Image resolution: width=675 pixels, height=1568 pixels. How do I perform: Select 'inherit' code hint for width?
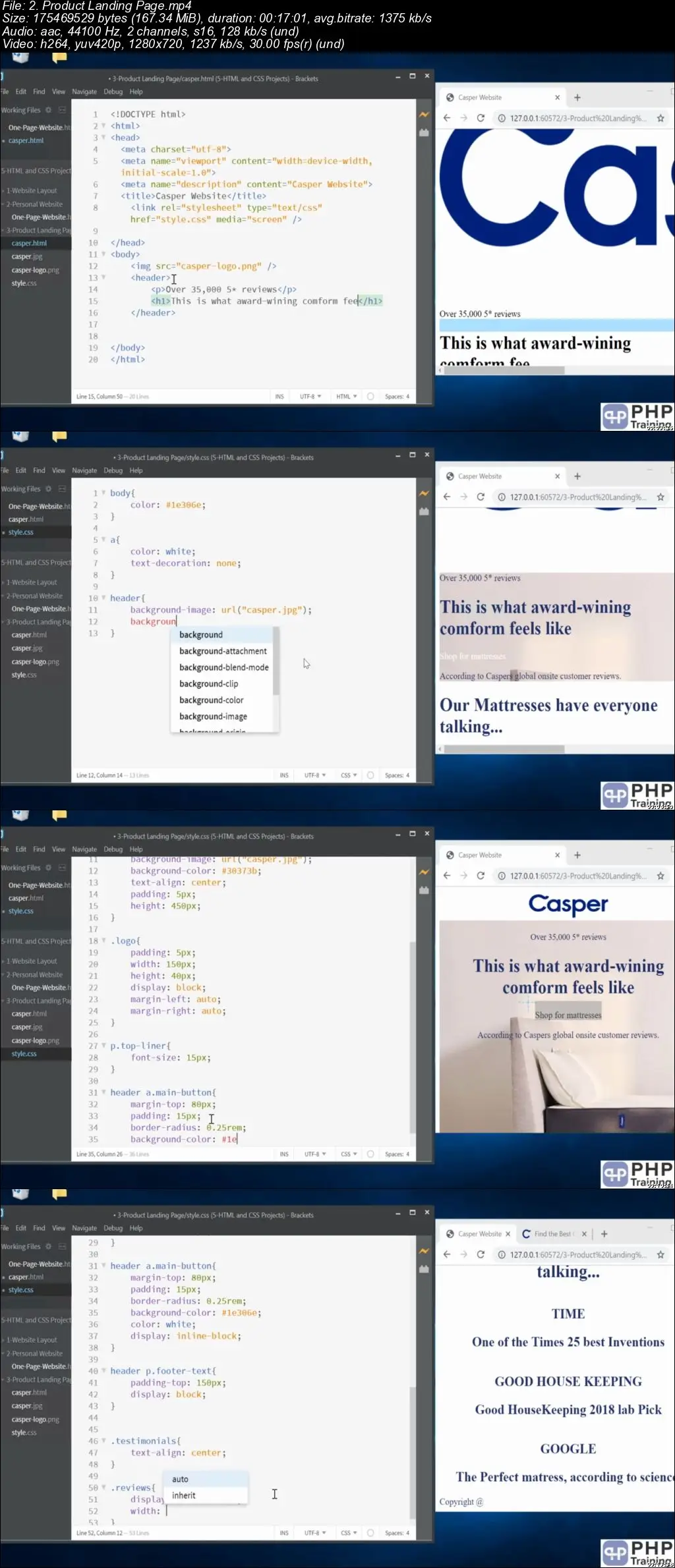(x=206, y=1496)
